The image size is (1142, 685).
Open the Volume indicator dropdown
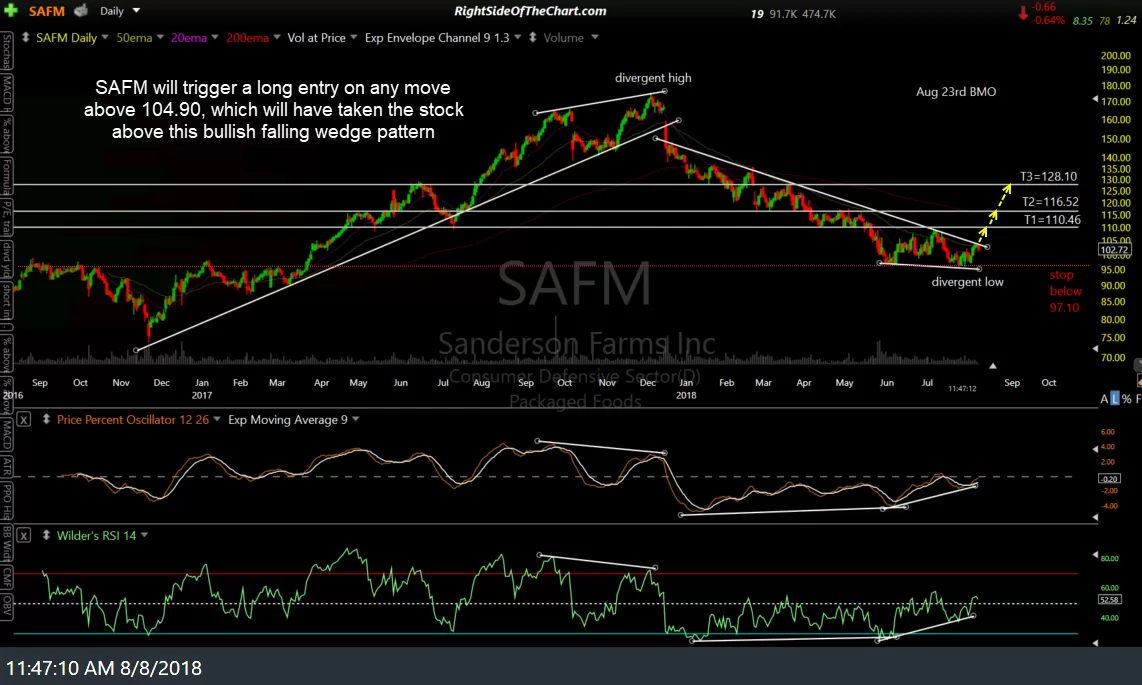594,37
